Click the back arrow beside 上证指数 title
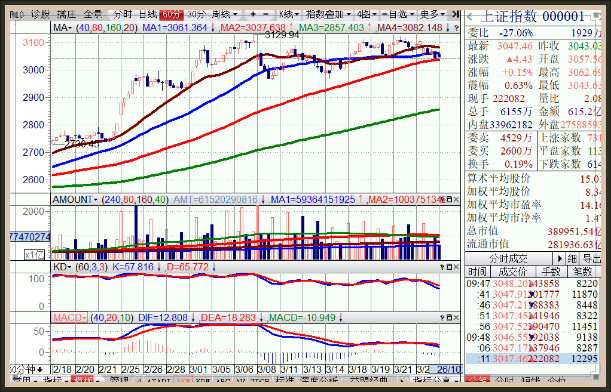This screenshot has height=392, width=611. point(470,17)
